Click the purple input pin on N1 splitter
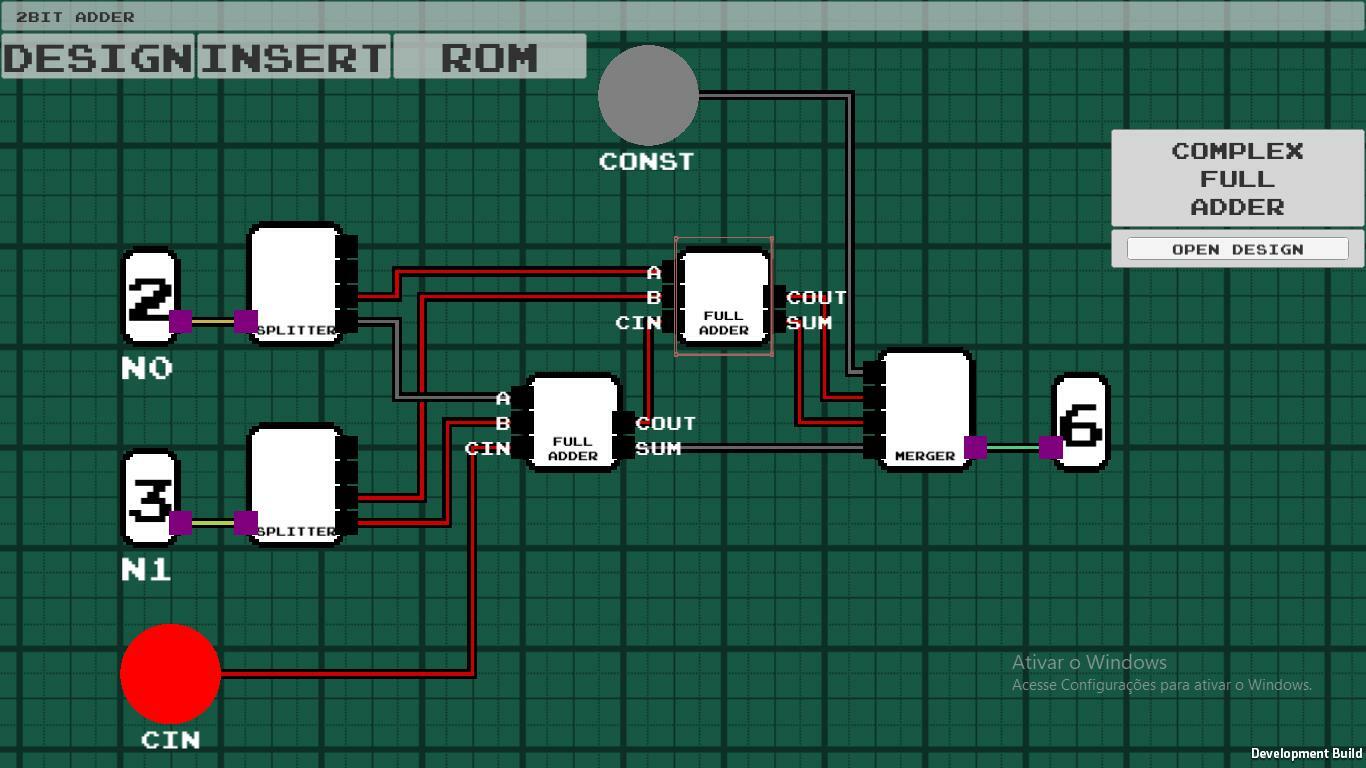This screenshot has height=768, width=1366. click(x=246, y=523)
